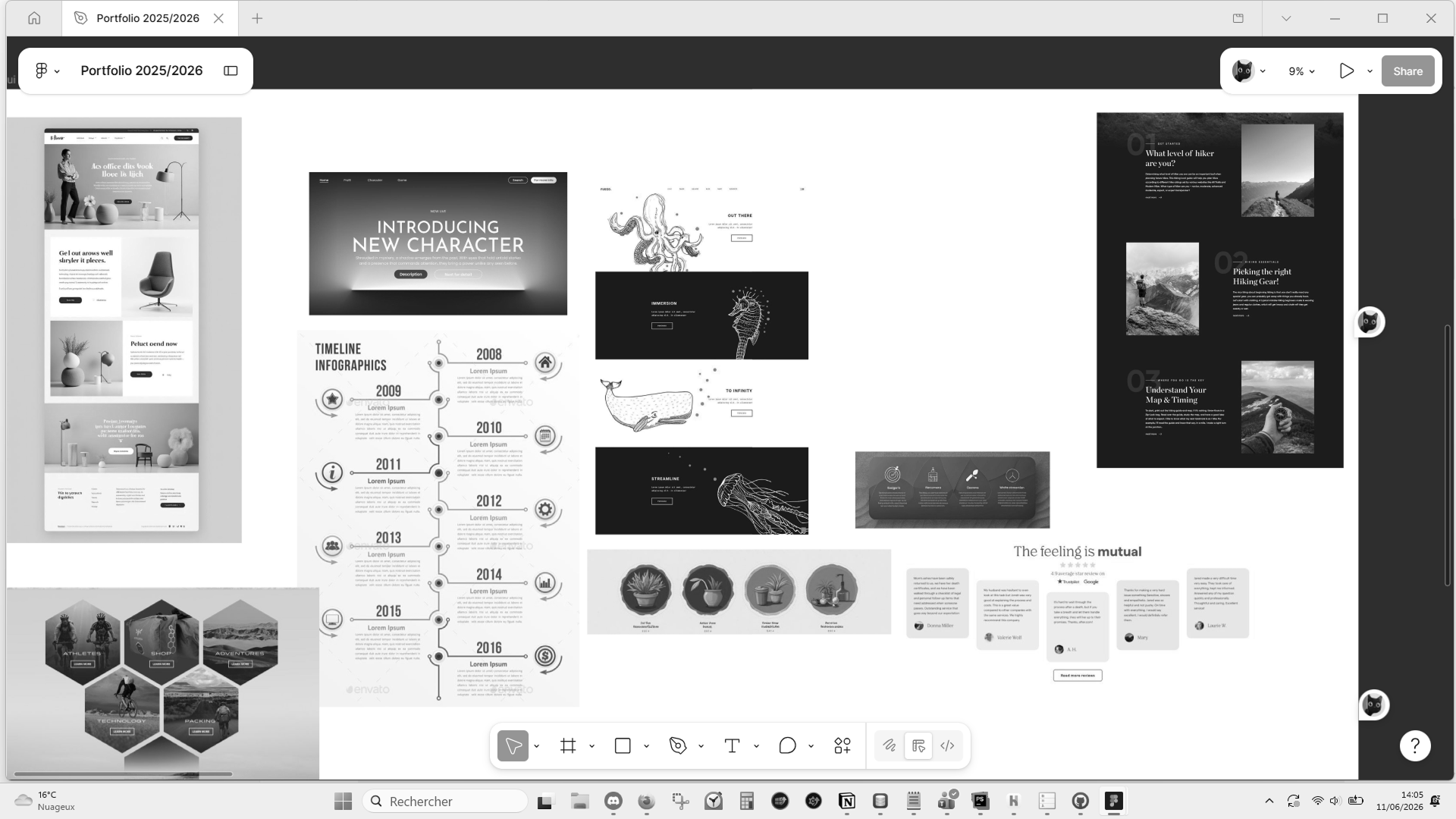Open the weather widget showing 16°C Nuageux
The image size is (1456, 819).
[45, 801]
